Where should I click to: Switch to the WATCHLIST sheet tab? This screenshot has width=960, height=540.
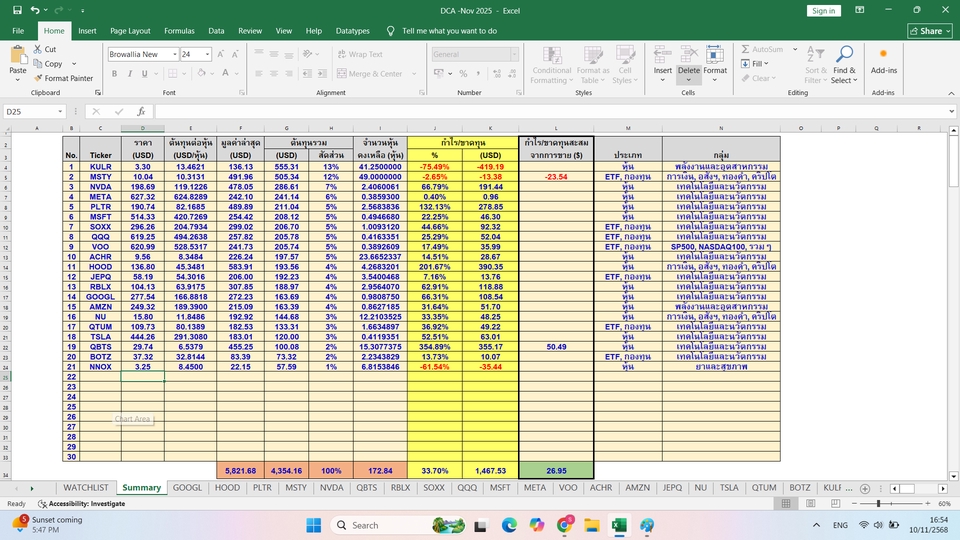coord(85,488)
